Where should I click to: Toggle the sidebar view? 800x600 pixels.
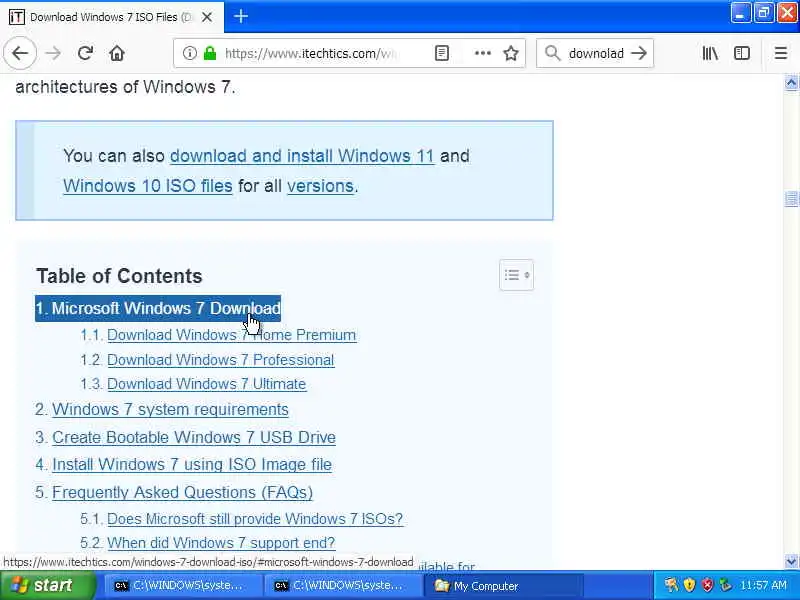(x=742, y=53)
